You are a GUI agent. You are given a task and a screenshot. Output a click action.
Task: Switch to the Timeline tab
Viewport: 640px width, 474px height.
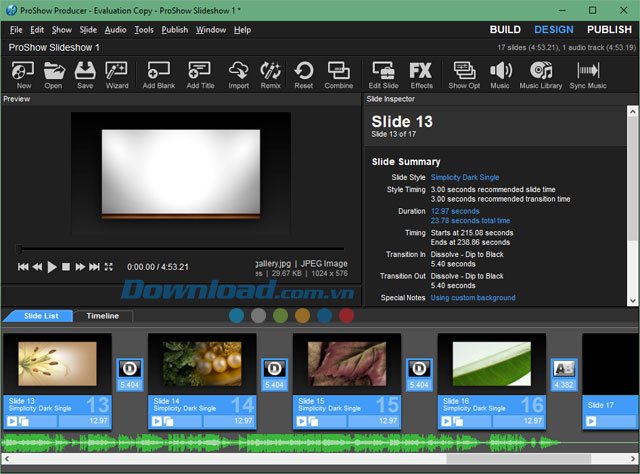[102, 316]
